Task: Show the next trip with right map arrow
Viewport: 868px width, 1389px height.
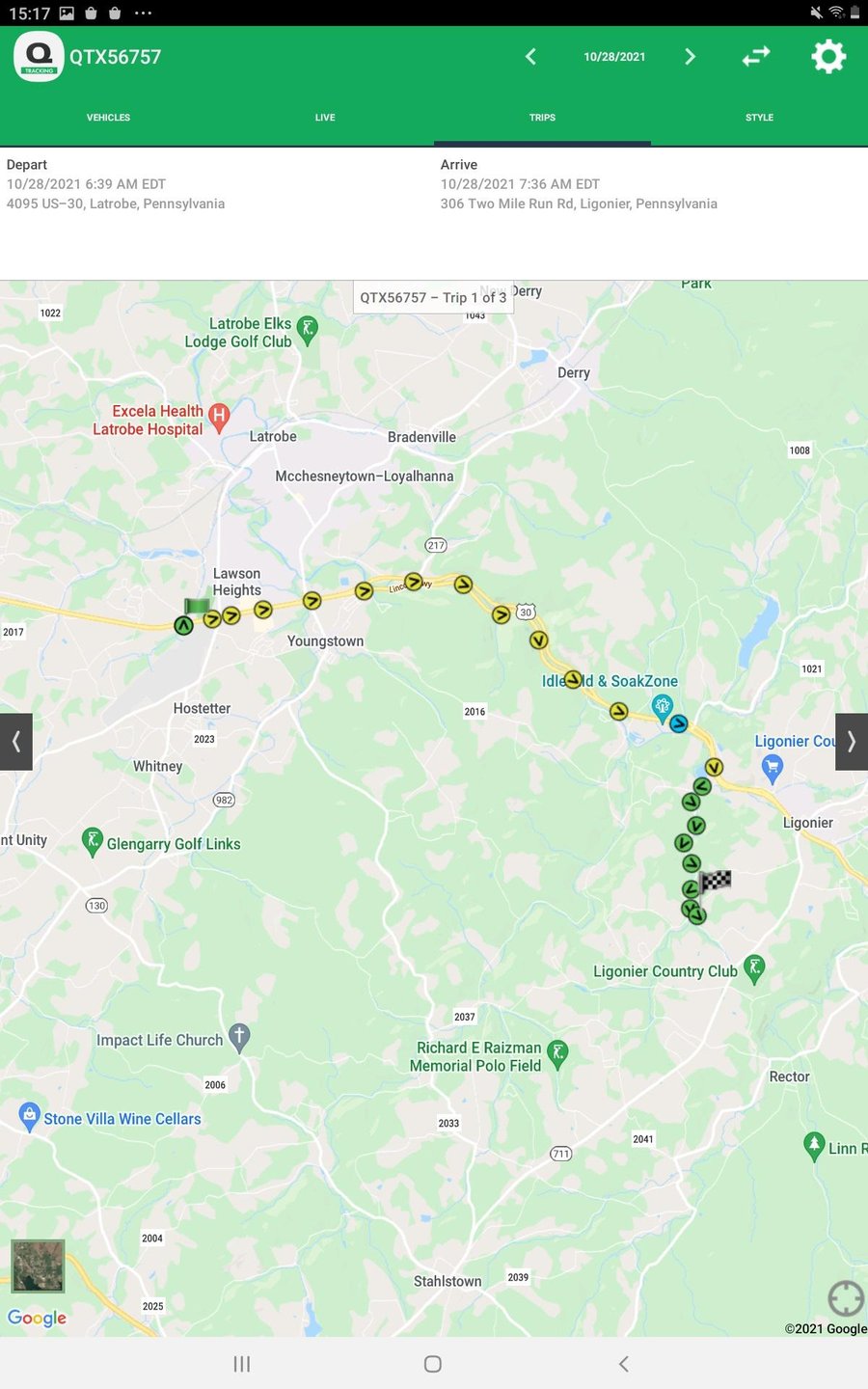Action: [852, 742]
